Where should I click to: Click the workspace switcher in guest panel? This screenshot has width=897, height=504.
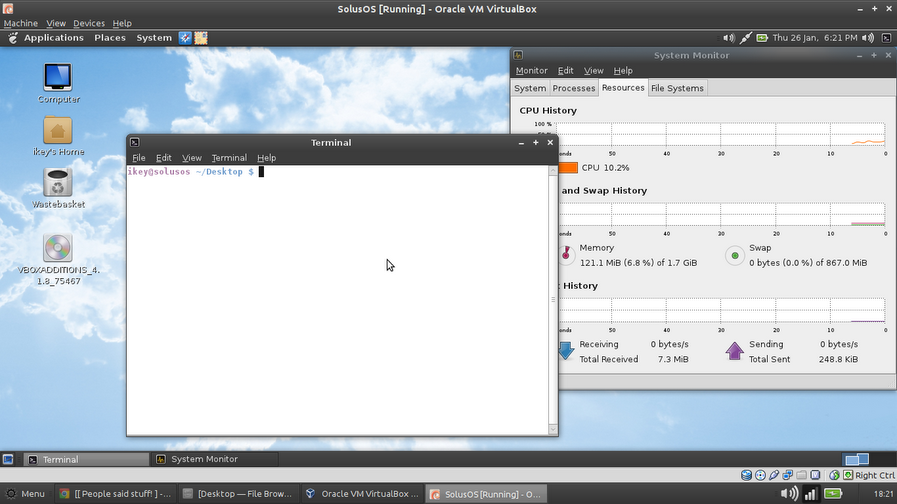coord(856,459)
